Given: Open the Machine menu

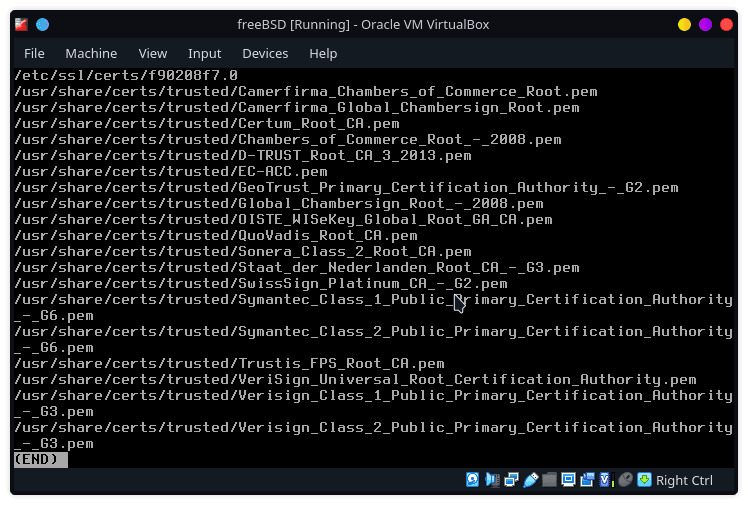Looking at the screenshot, I should [91, 53].
